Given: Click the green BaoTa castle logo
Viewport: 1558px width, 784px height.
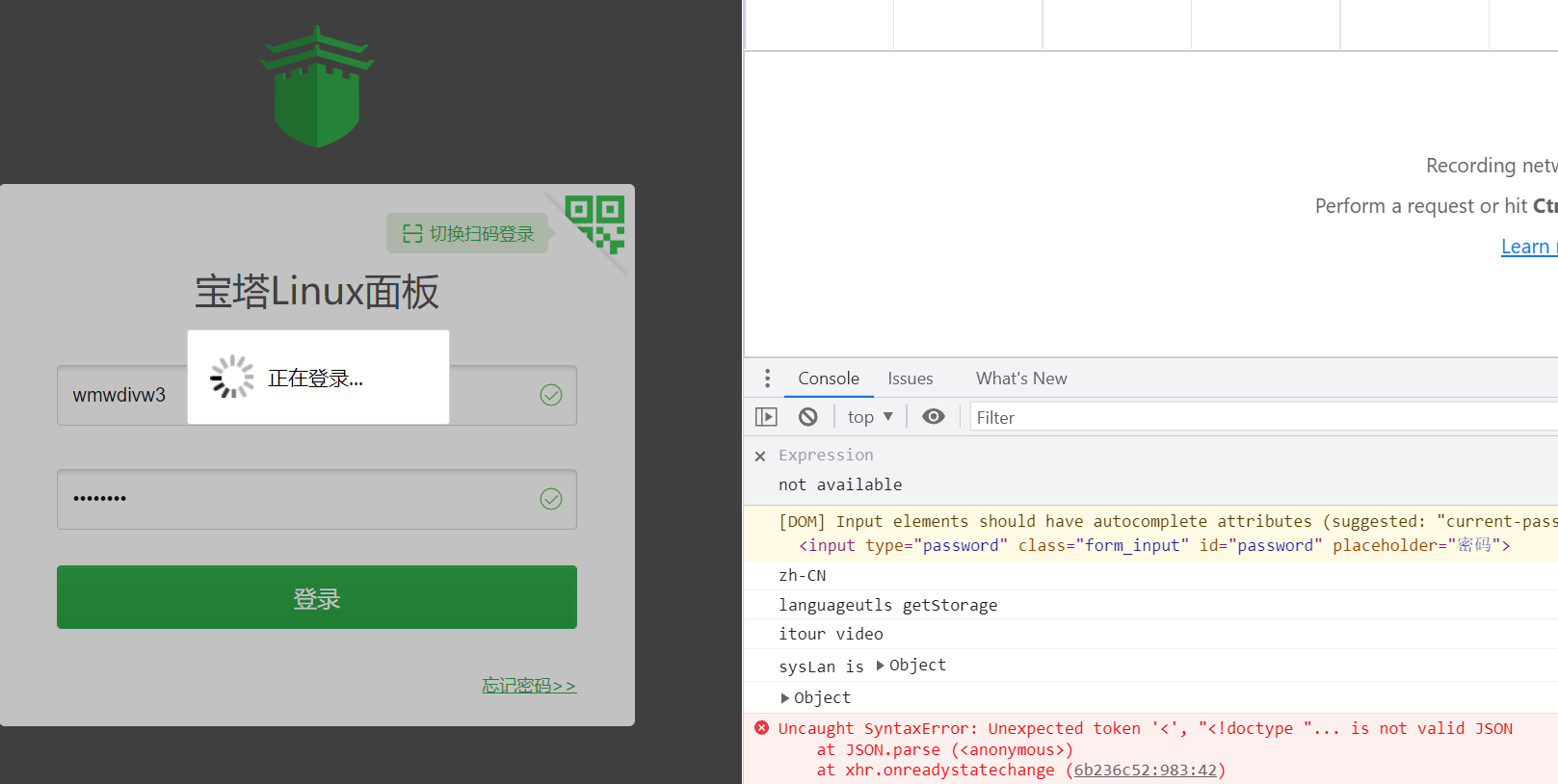Looking at the screenshot, I should 317,87.
